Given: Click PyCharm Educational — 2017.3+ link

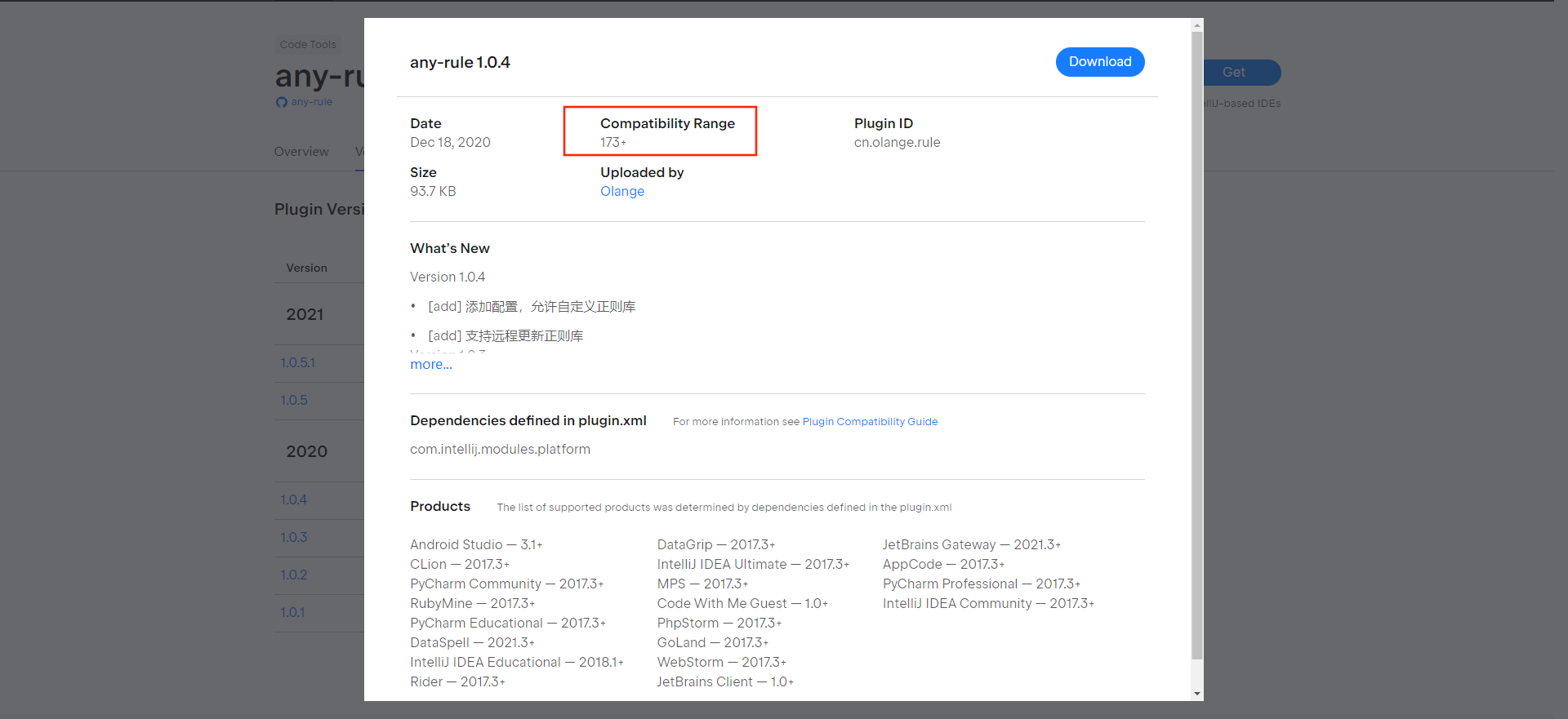Looking at the screenshot, I should click(508, 623).
